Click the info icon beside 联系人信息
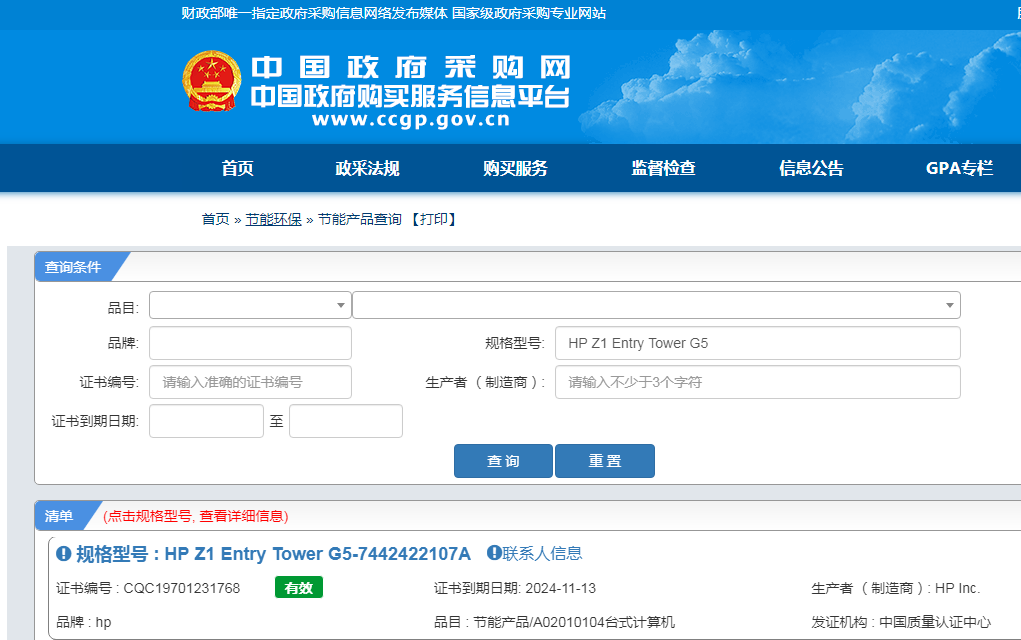1021x640 pixels. tap(494, 553)
